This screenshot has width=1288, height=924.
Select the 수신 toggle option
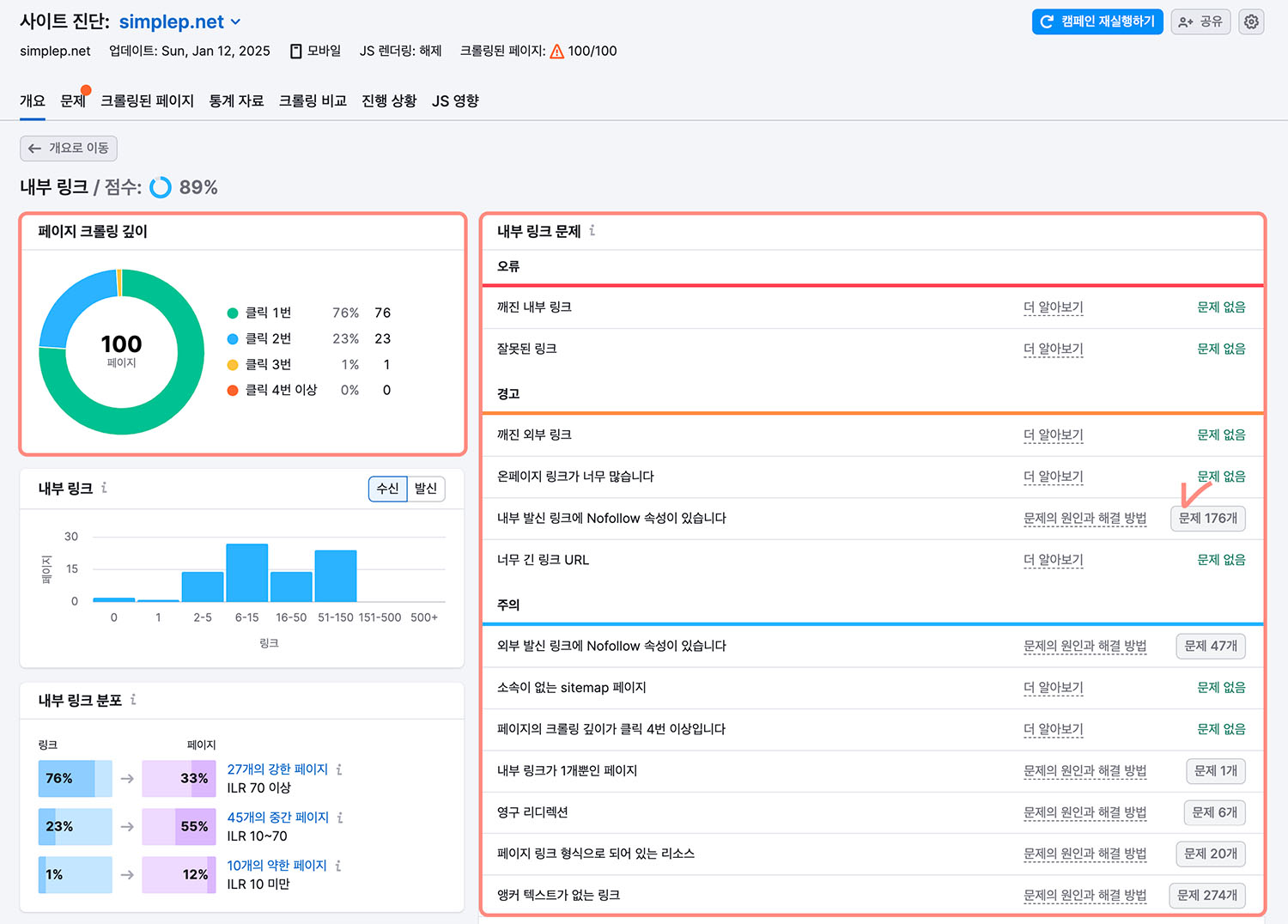click(388, 489)
